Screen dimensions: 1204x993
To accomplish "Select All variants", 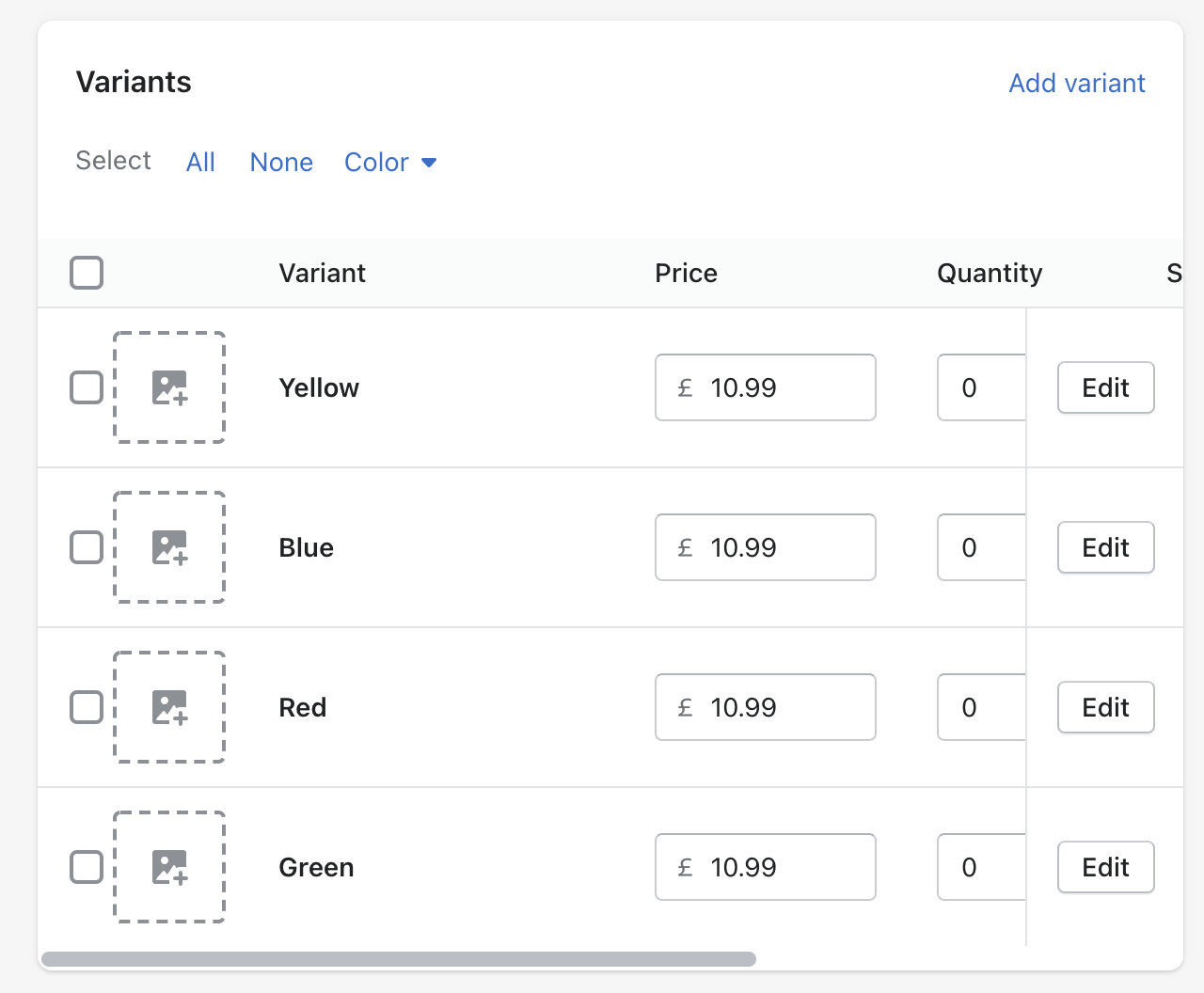I will [x=200, y=162].
